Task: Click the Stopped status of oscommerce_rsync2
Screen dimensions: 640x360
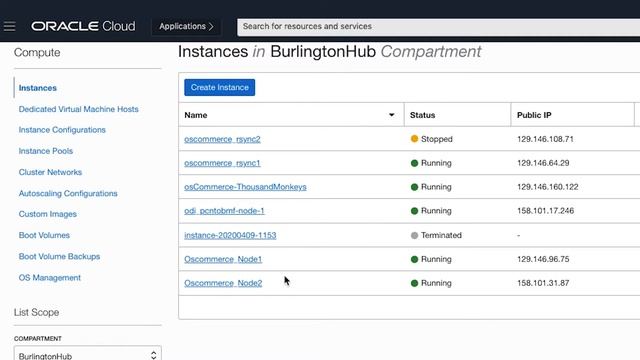Action: (437, 139)
